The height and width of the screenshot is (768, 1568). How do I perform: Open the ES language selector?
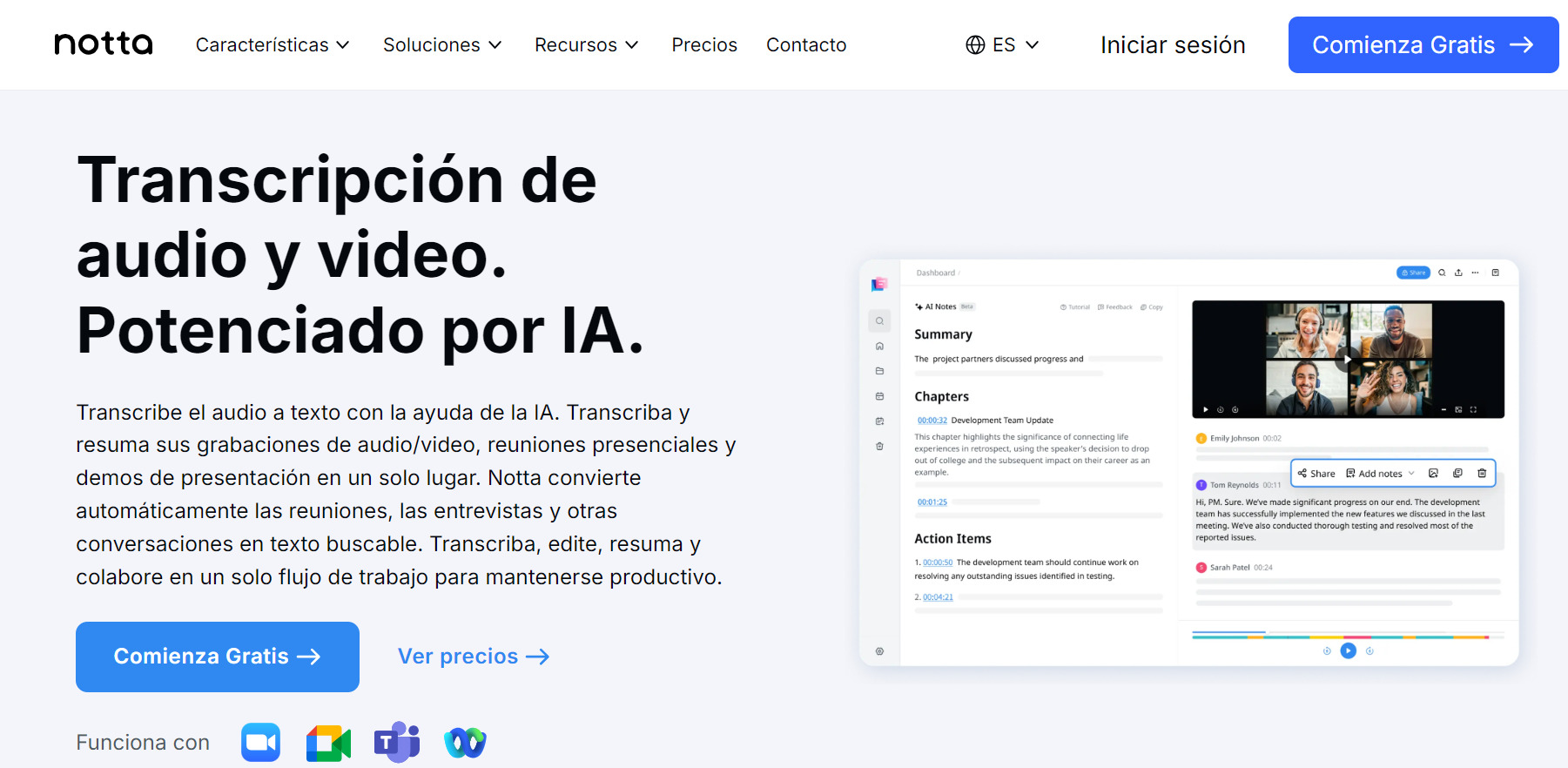pyautogui.click(x=1002, y=45)
